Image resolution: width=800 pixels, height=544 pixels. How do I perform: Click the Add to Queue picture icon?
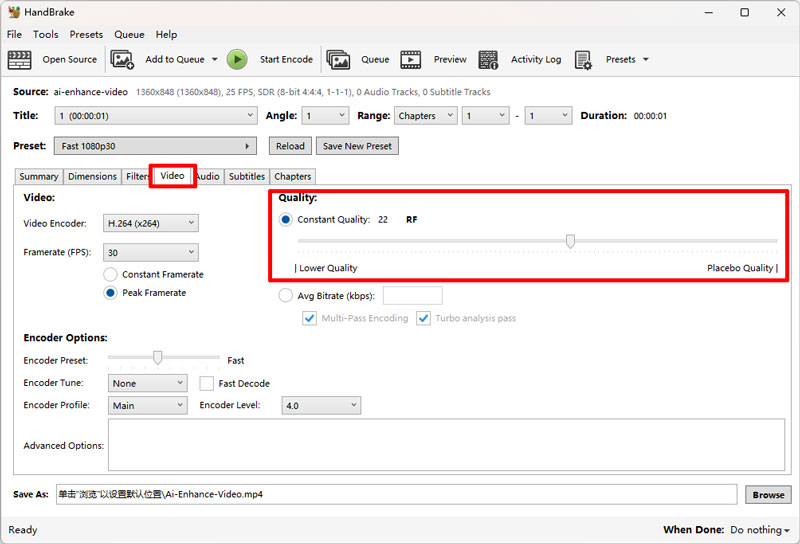point(122,60)
